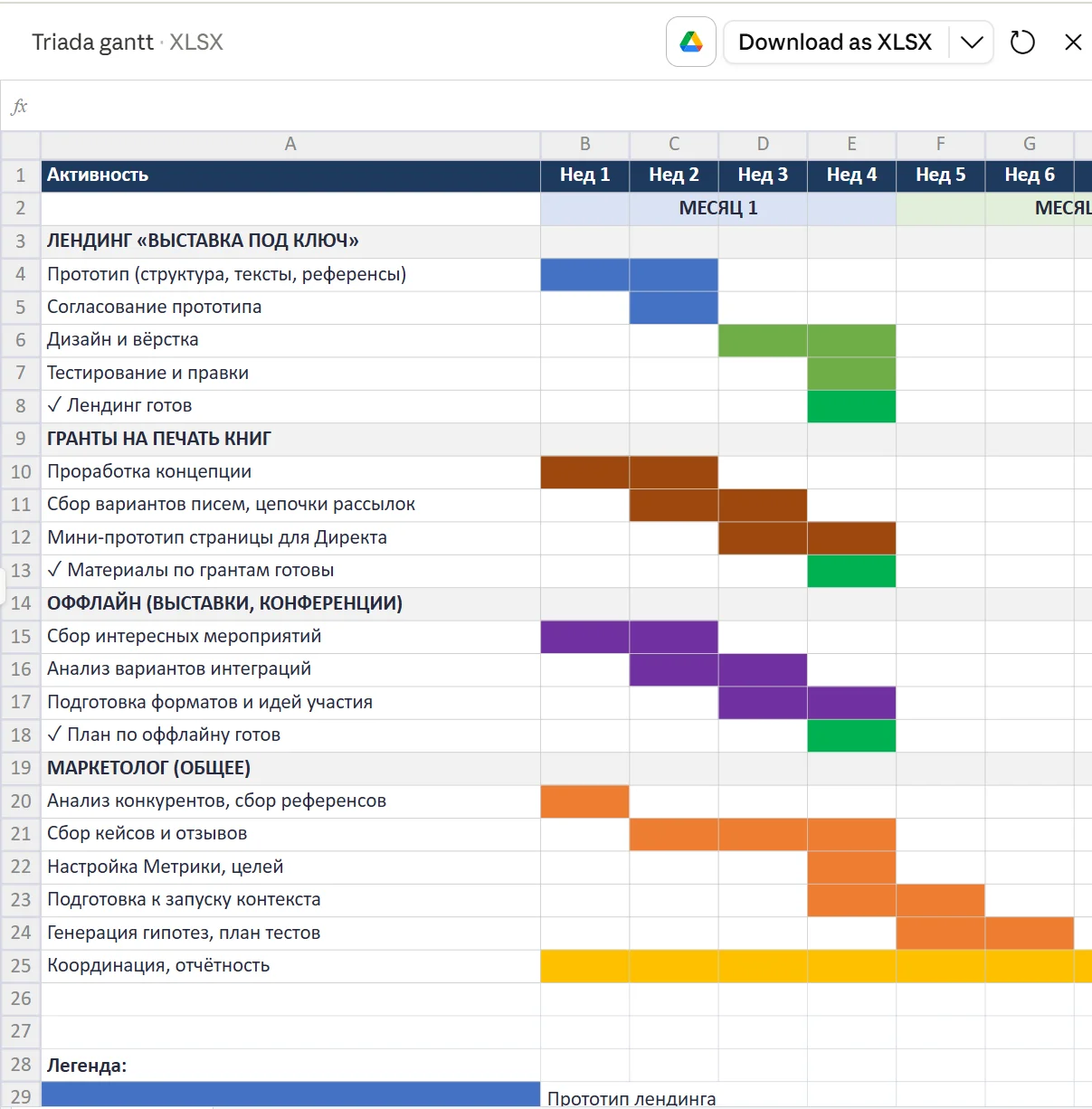Screen dimensions: 1092x1109
Task: Select 'Анализ вариантов интеграций' cell
Action: coord(290,669)
